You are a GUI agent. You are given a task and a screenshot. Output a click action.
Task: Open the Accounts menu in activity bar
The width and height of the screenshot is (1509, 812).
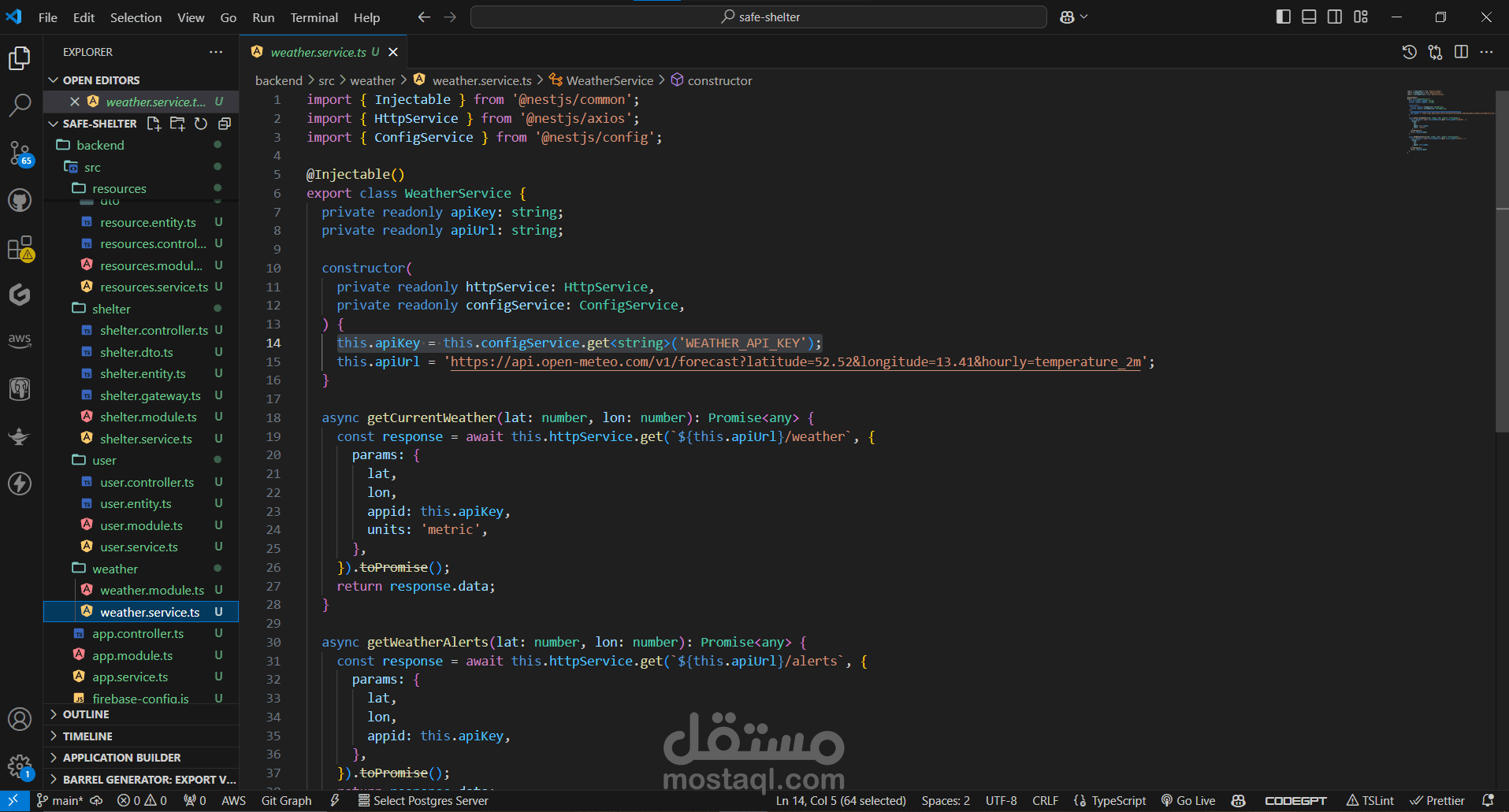(20, 718)
